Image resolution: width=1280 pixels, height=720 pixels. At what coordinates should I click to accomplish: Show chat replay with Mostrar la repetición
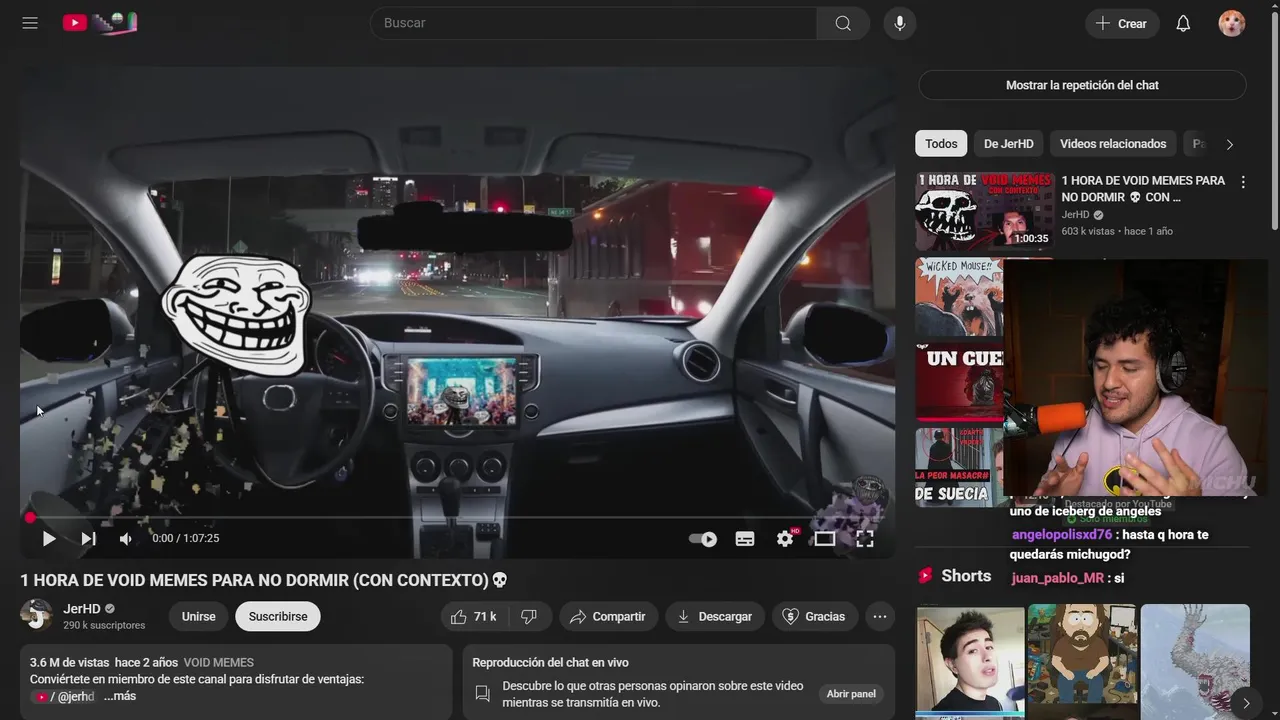click(x=1082, y=85)
